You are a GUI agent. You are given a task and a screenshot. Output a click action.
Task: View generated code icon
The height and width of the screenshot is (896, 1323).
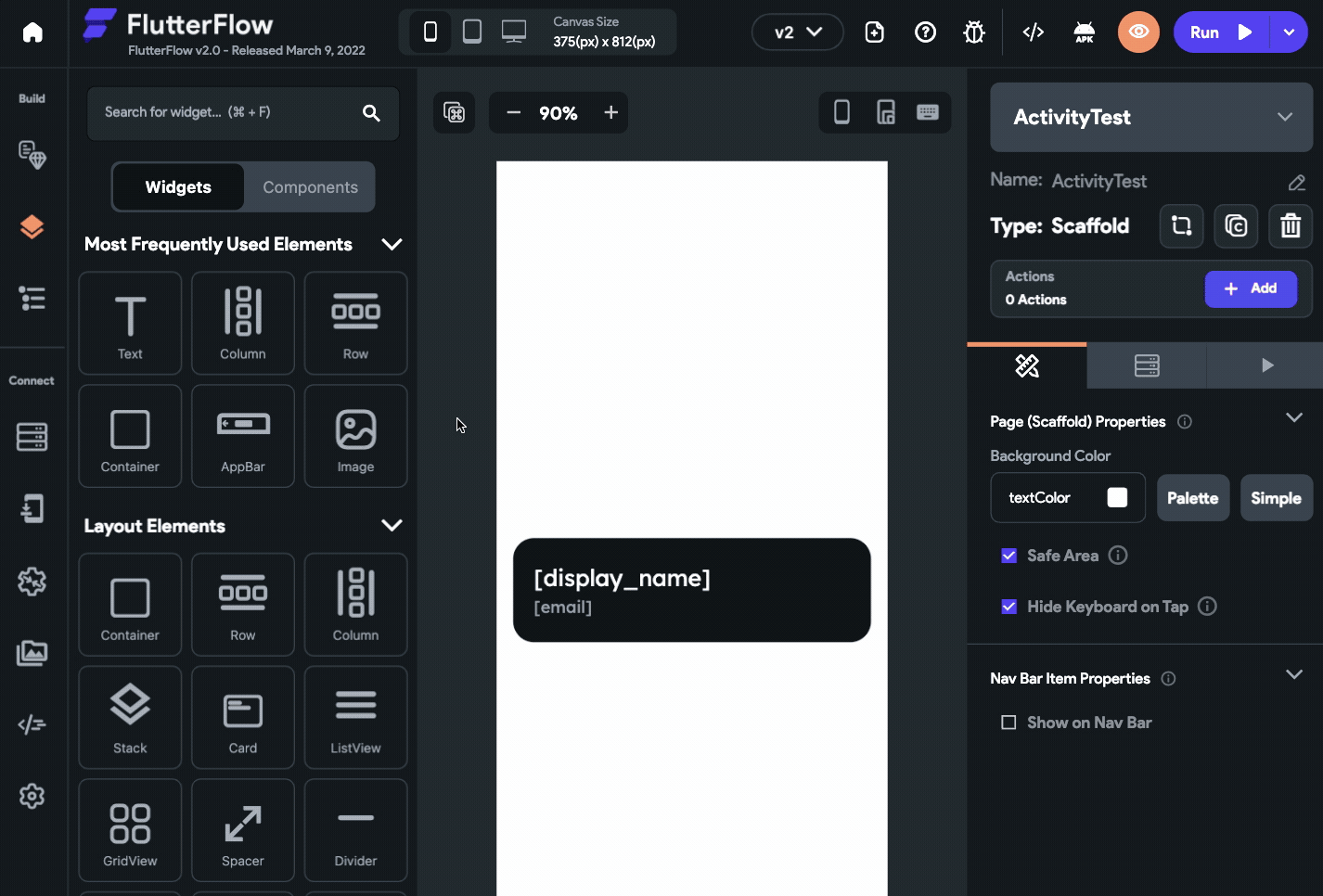coord(1034,32)
